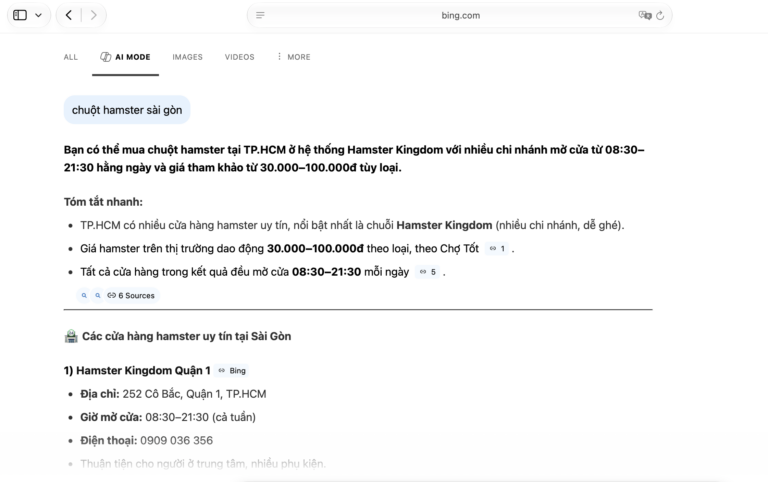768x482 pixels.
Task: Switch to the ALL tab
Action: pos(71,57)
